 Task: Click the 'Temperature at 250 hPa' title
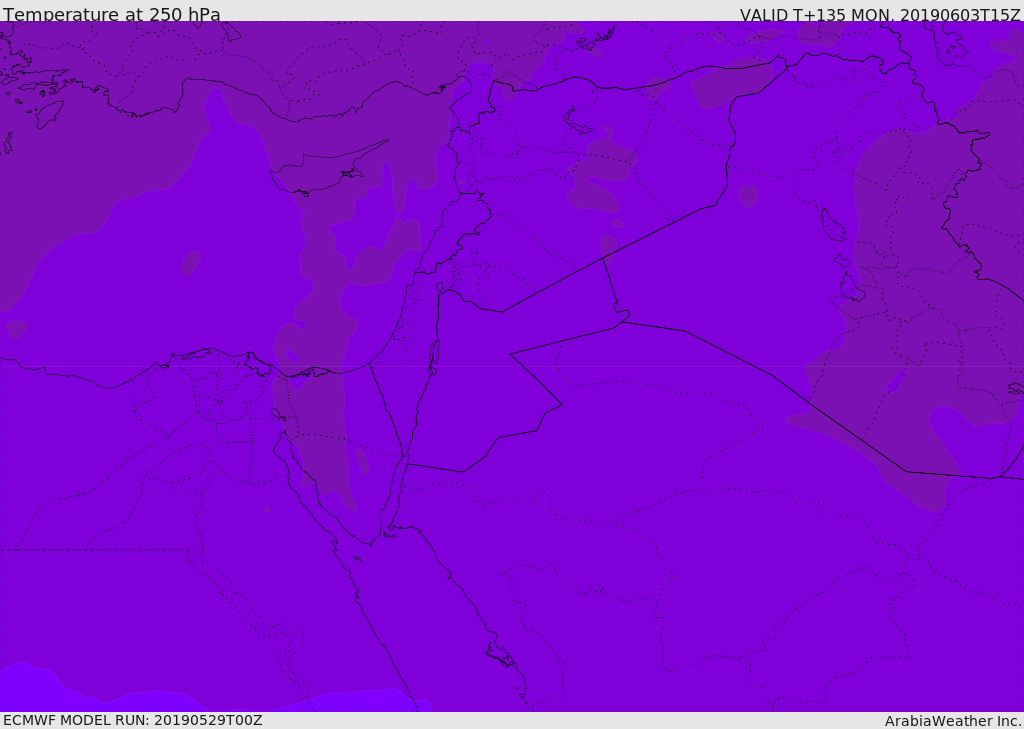112,14
